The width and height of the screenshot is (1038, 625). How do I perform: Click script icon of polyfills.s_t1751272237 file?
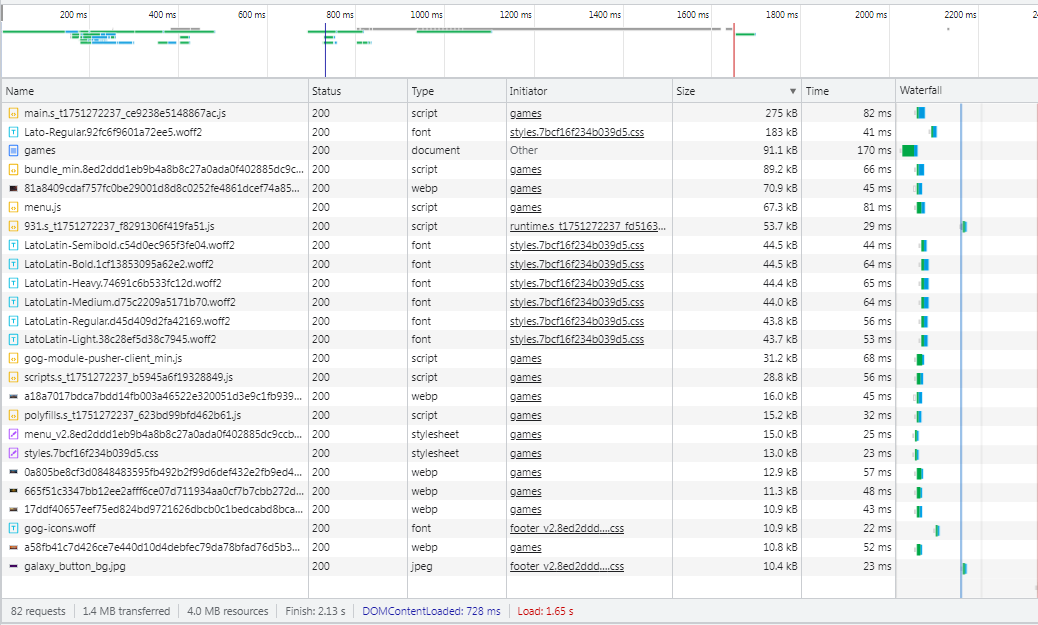[x=13, y=415]
